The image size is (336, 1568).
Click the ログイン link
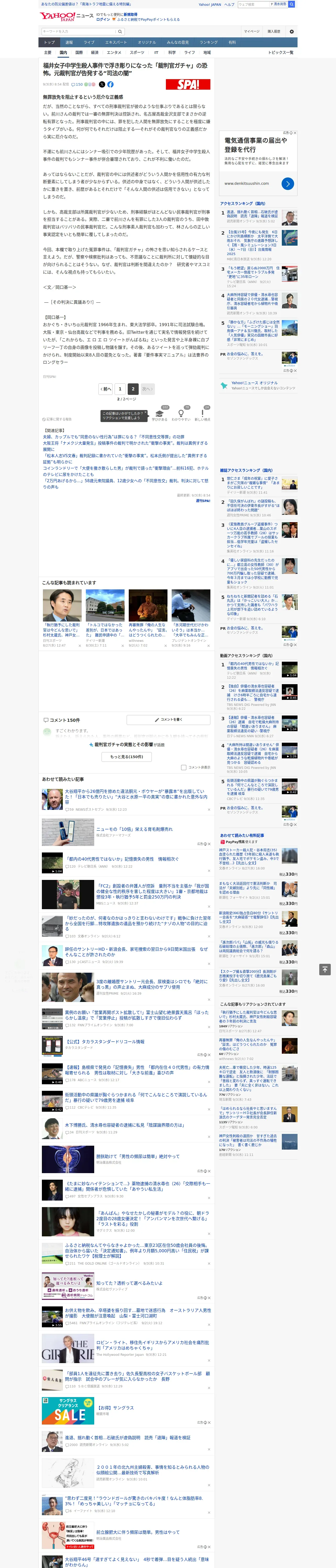point(103,20)
